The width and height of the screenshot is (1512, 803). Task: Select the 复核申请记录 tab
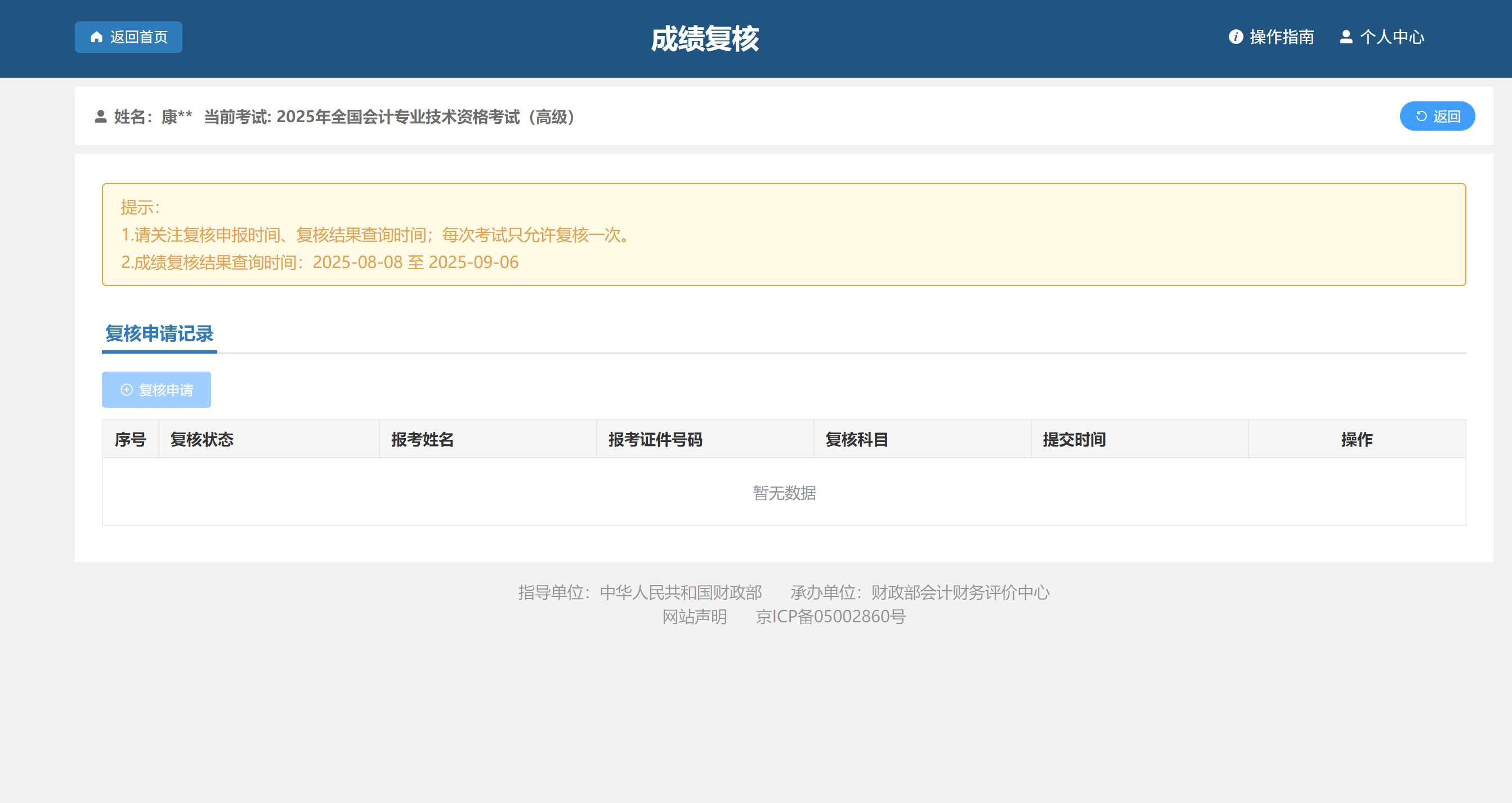pyautogui.click(x=159, y=333)
